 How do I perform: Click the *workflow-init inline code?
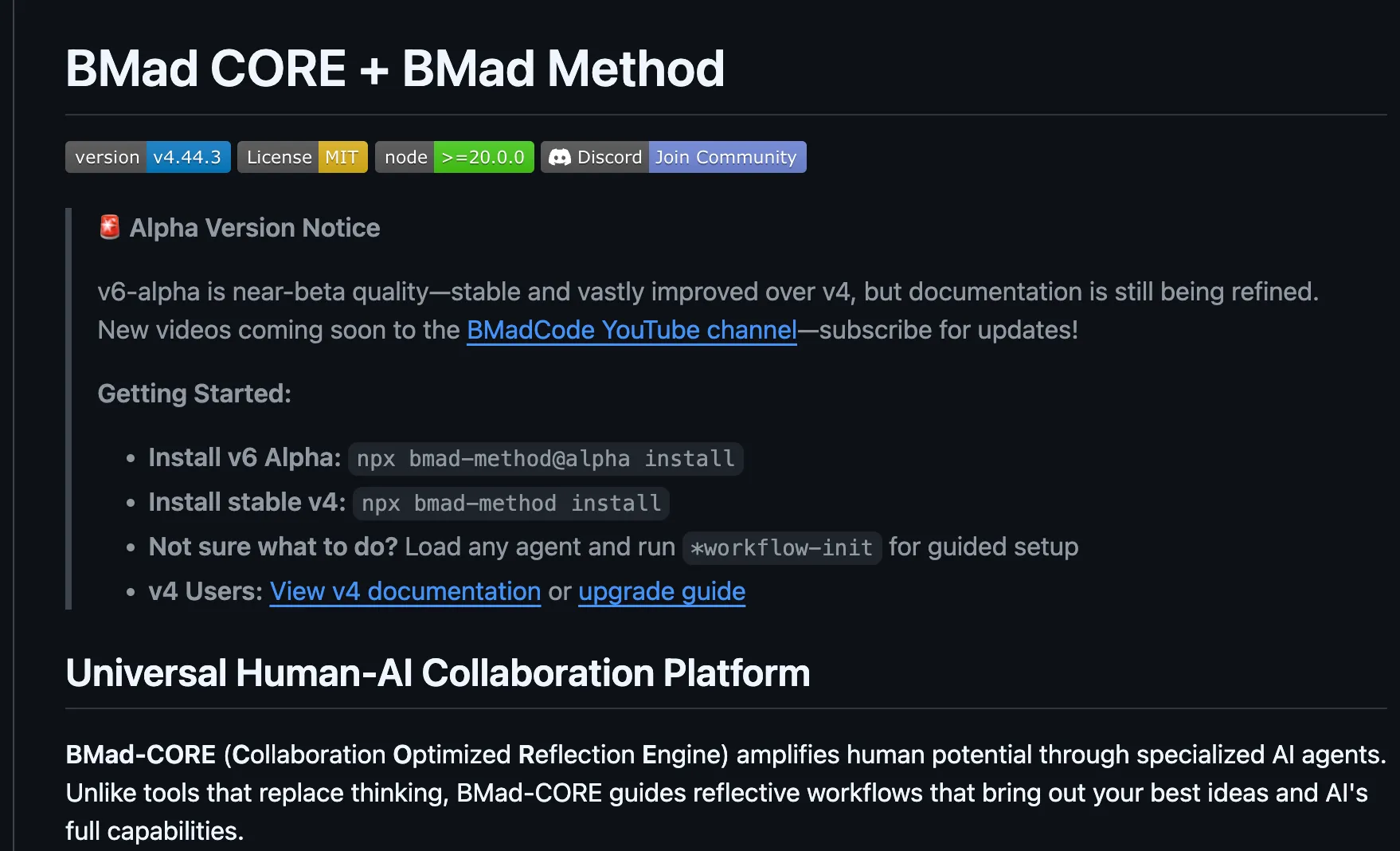pos(781,548)
